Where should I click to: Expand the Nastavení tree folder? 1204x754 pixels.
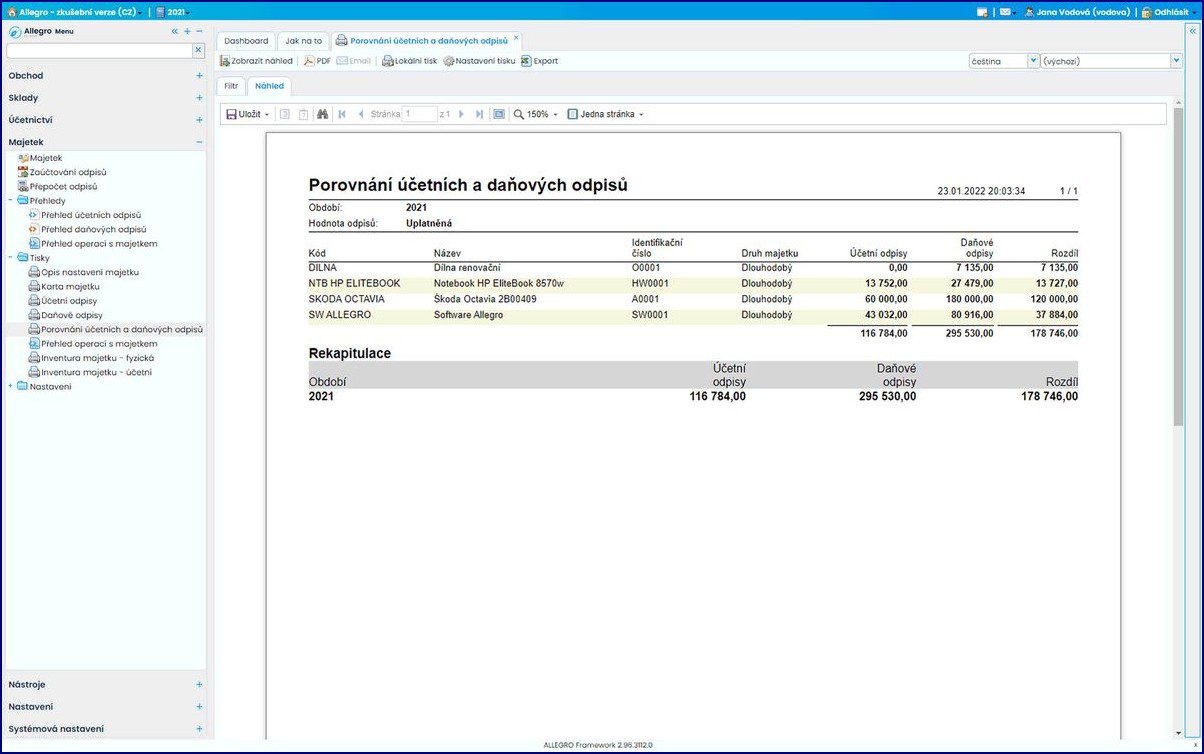(11, 386)
